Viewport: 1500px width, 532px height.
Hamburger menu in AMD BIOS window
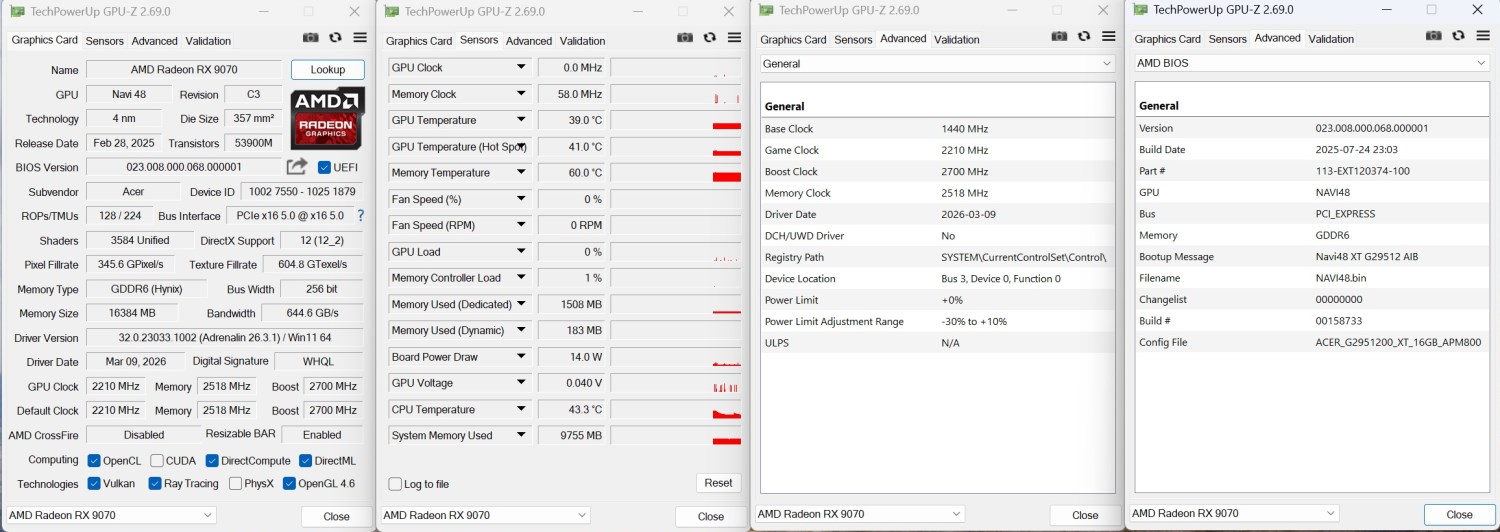(x=1483, y=35)
